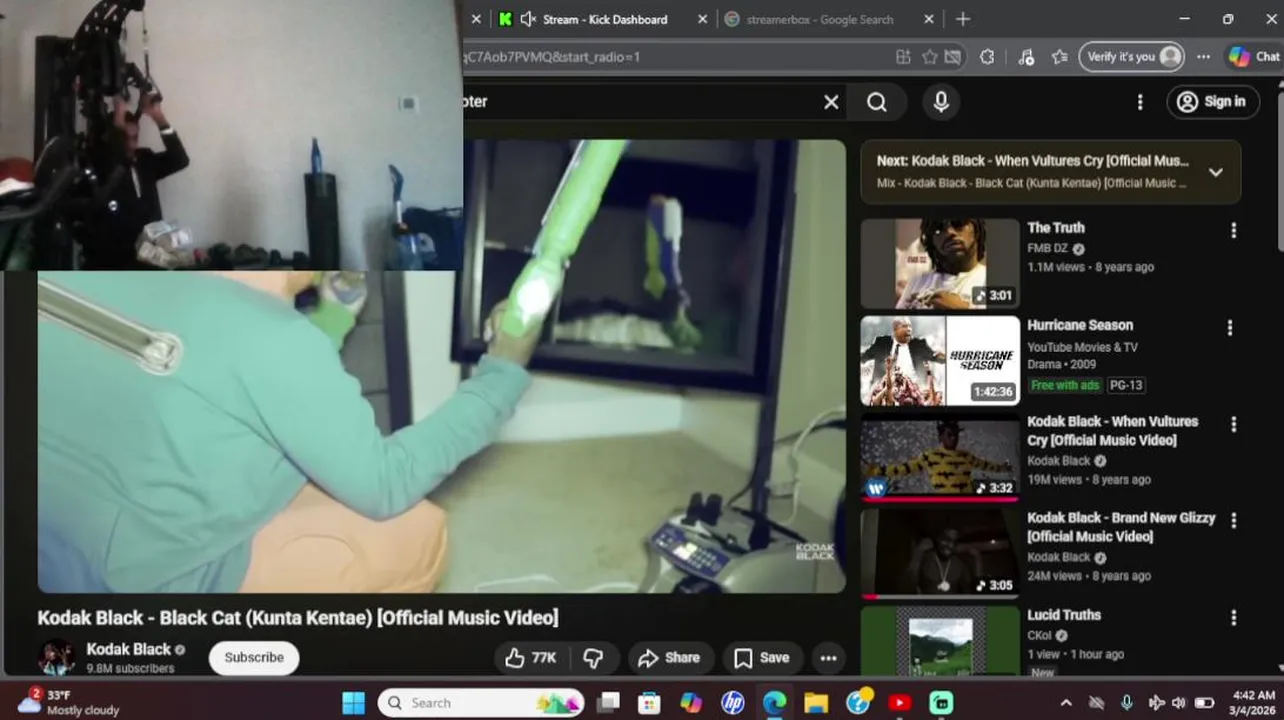This screenshot has height=720, width=1284.
Task: Expand the Next mix playlist panel
Action: click(x=1216, y=172)
